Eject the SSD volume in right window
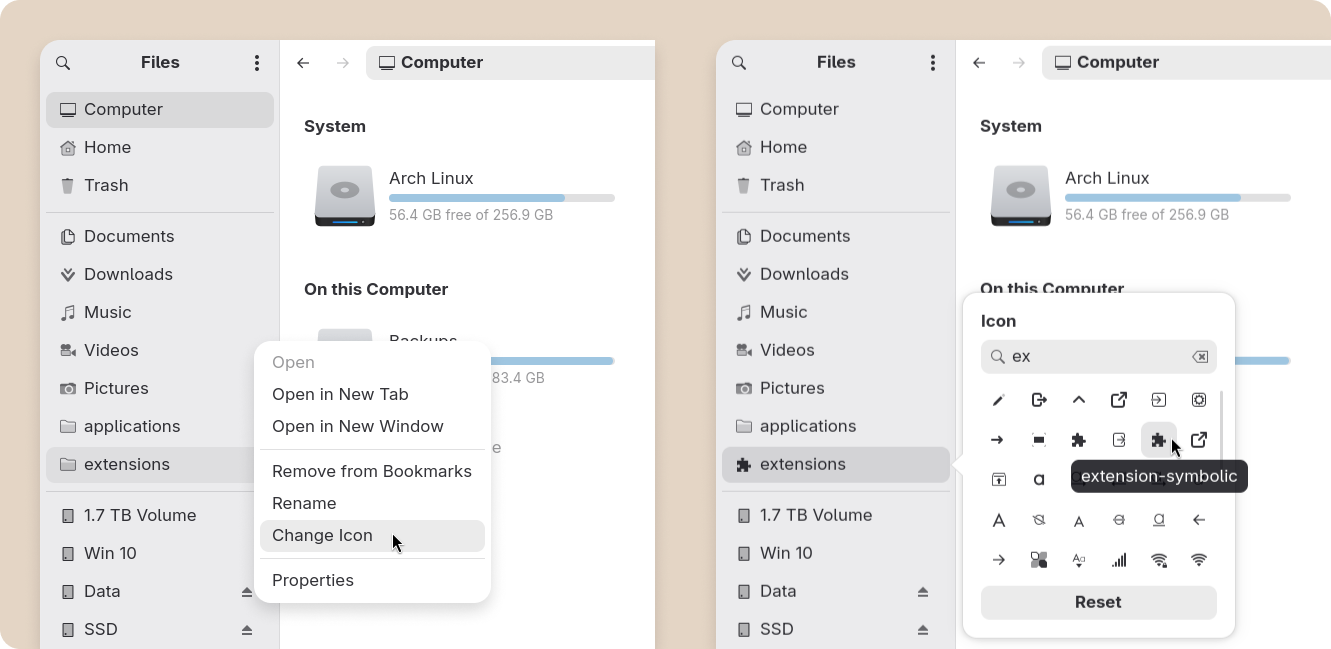Viewport: 1331px width, 649px height. tap(923, 630)
